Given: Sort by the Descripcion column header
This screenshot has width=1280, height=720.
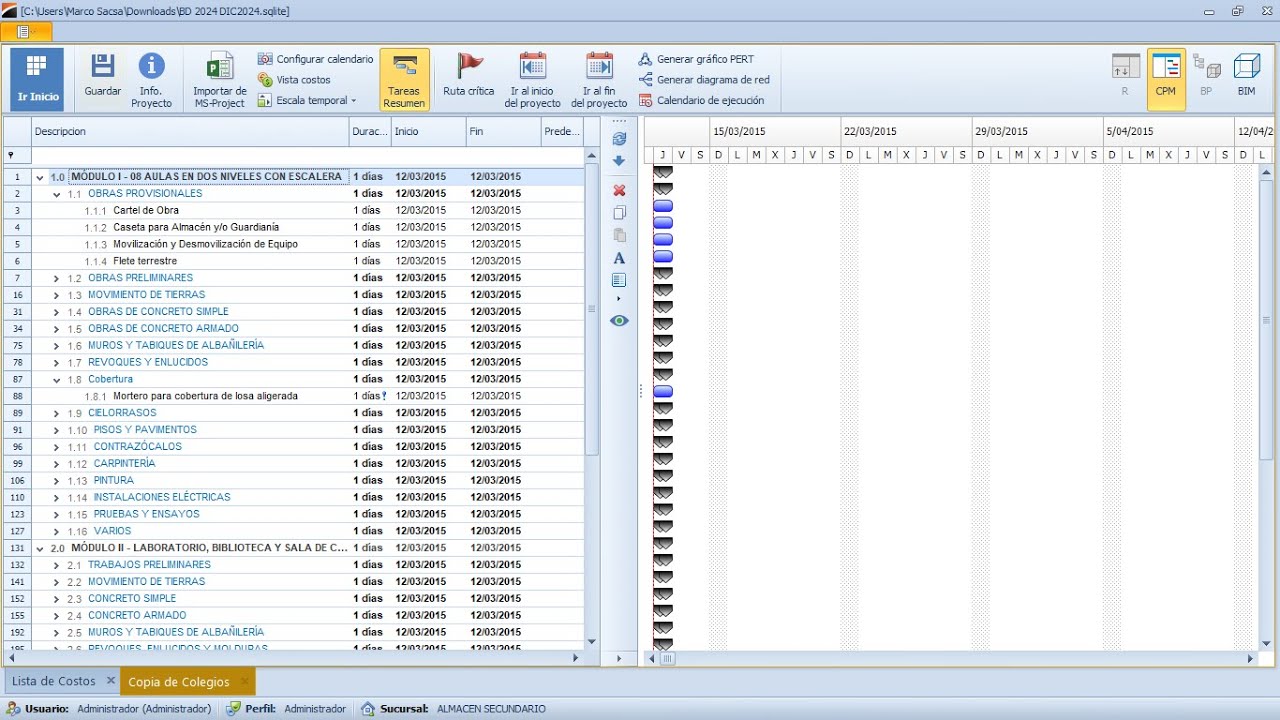Looking at the screenshot, I should [190, 131].
